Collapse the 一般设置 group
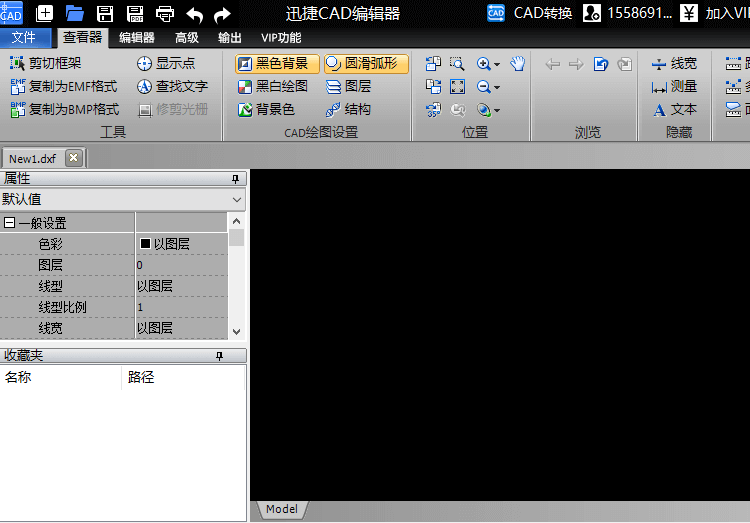The width and height of the screenshot is (750, 523). 9,223
